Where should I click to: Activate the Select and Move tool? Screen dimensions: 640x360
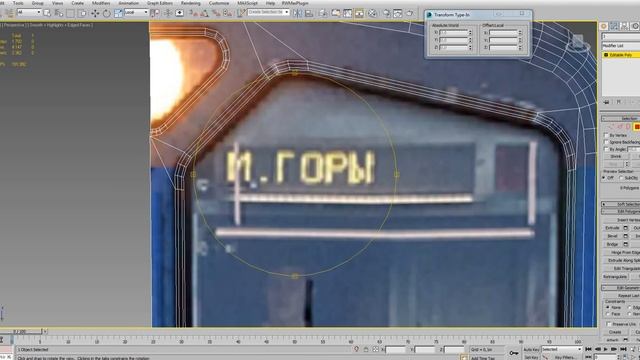click(x=95, y=13)
